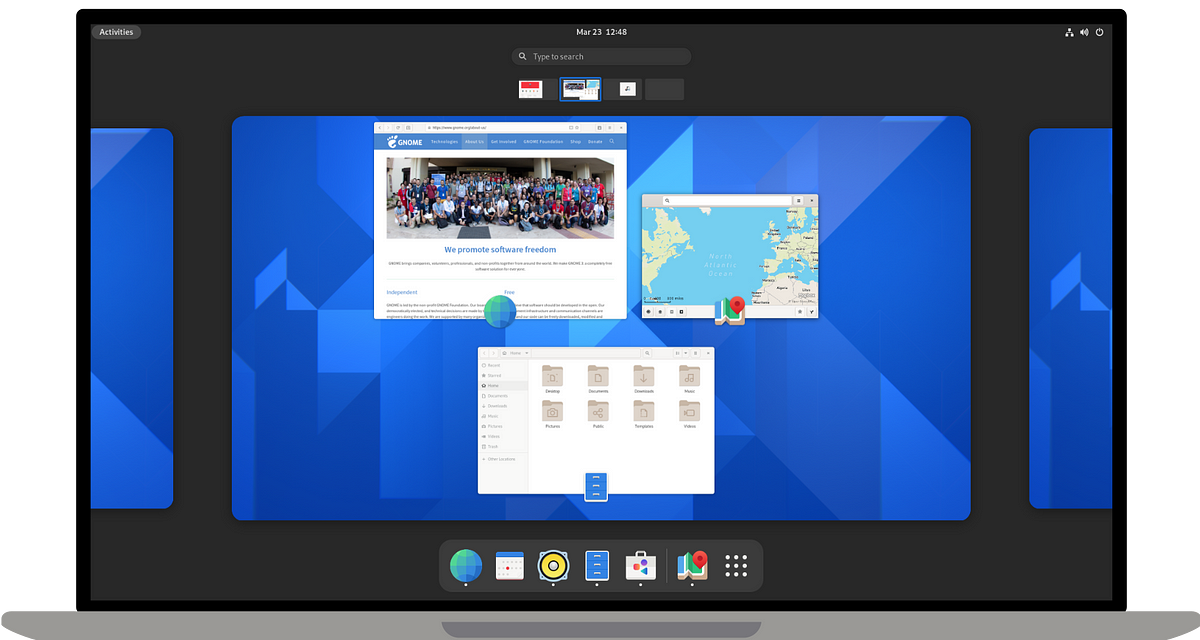The width and height of the screenshot is (1200, 640).
Task: Click the clock showing Mar 23 12:48
Action: click(x=602, y=32)
